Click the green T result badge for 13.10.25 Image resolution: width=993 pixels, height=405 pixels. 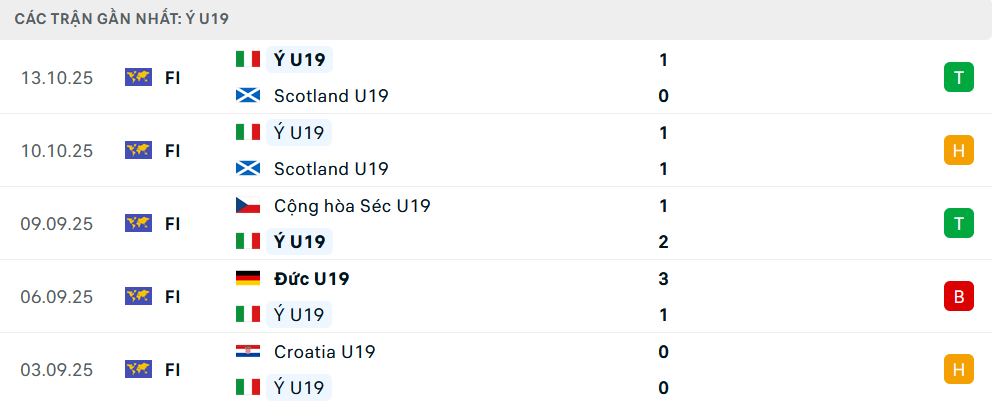click(958, 77)
